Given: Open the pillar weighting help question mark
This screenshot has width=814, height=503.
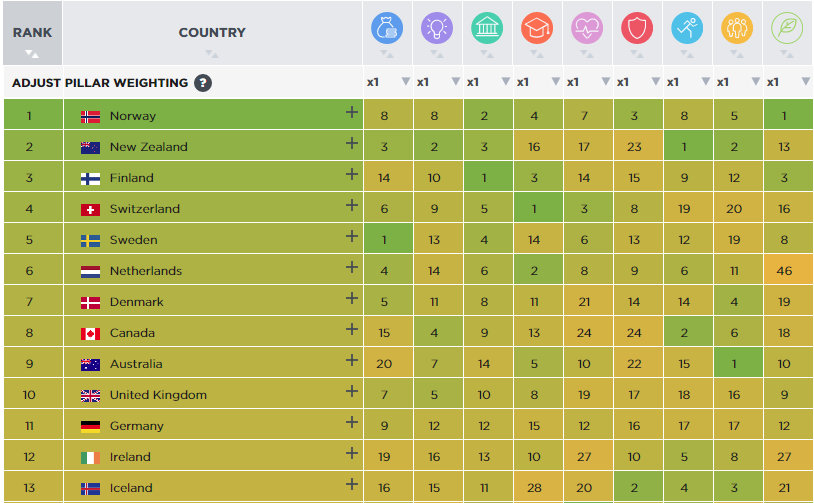Looking at the screenshot, I should point(203,82).
